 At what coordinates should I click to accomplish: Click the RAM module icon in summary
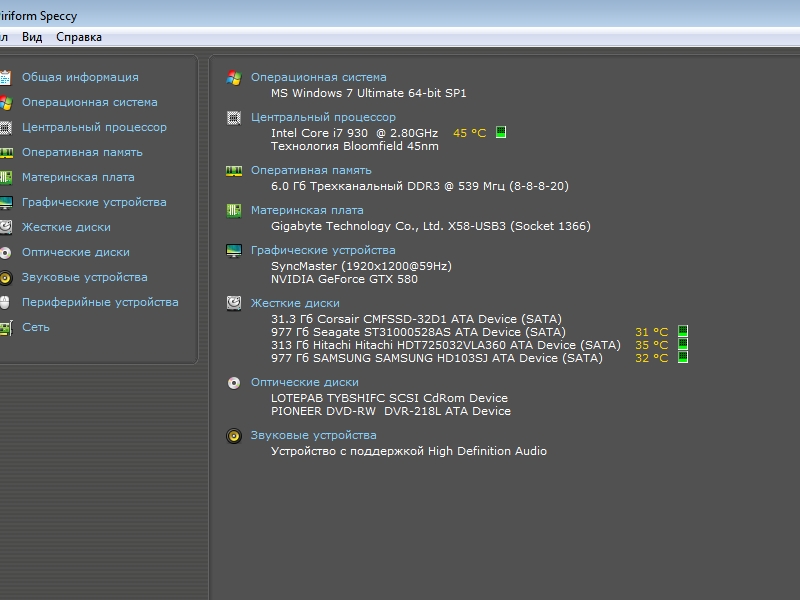click(x=234, y=170)
